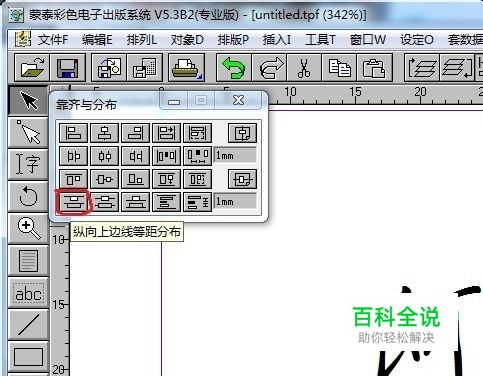Click vertical bottom-edge equal distribute icon
The image size is (483, 376).
point(136,202)
